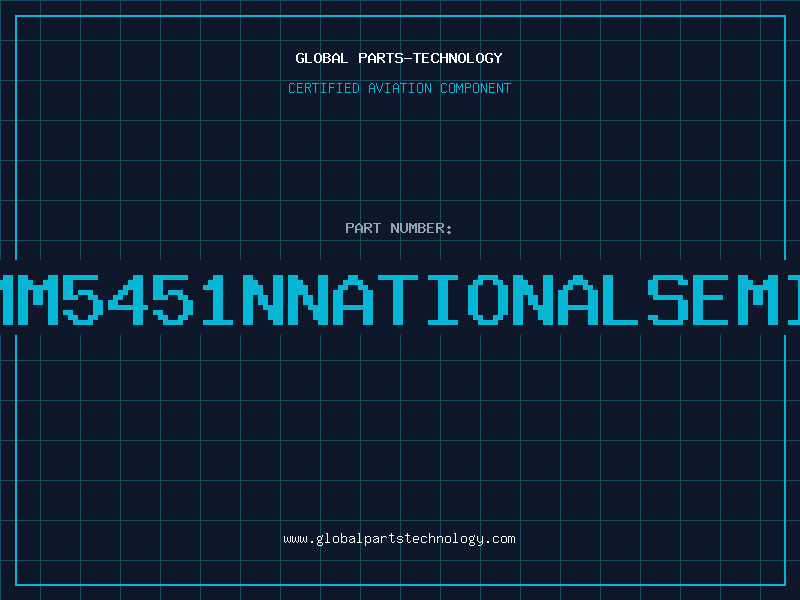Click the GLOBAL PARTS-TECHNOLOGY heading
This screenshot has width=800, height=600.
tap(399, 58)
